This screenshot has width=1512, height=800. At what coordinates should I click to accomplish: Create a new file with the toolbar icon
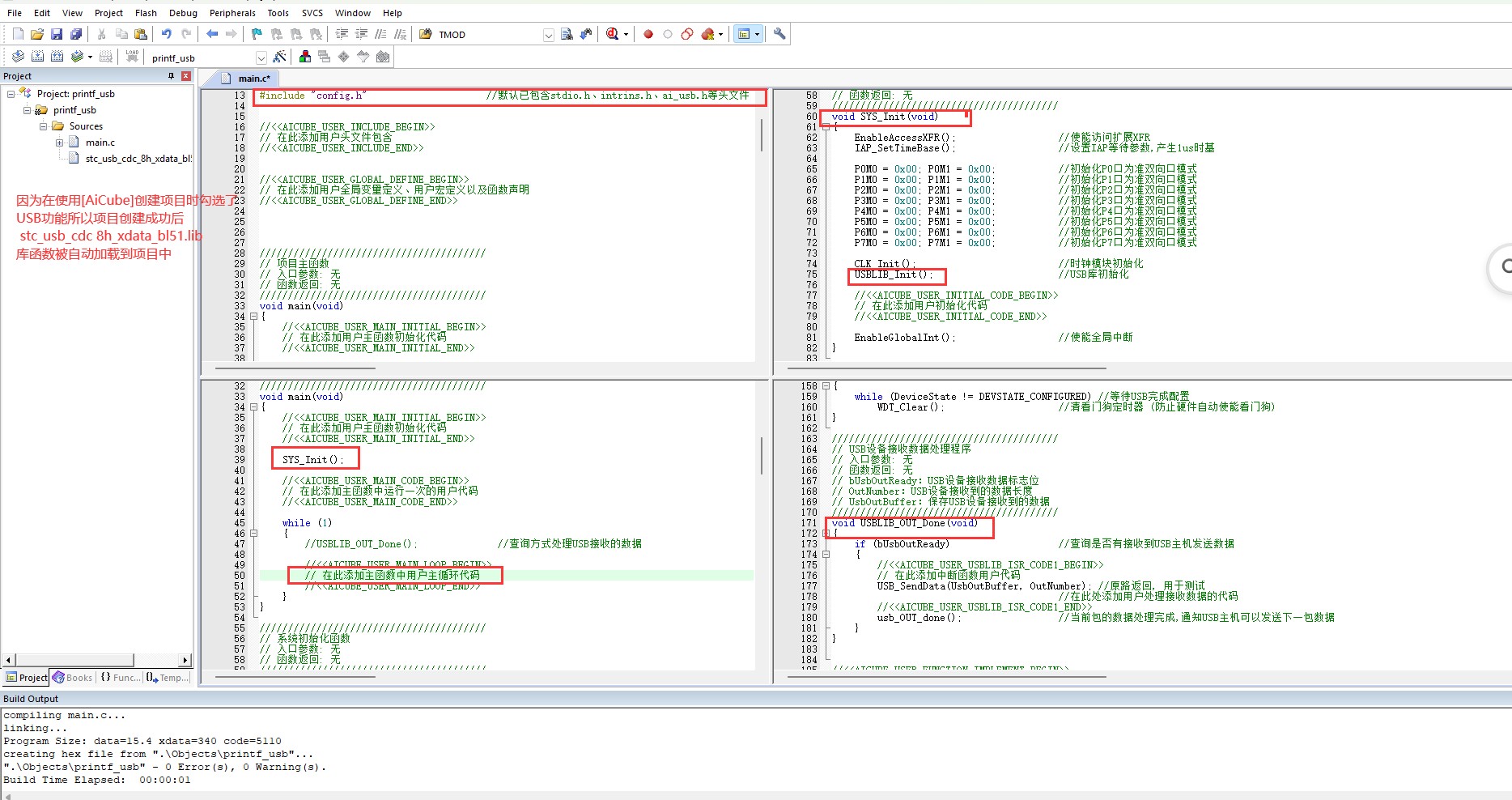18,34
